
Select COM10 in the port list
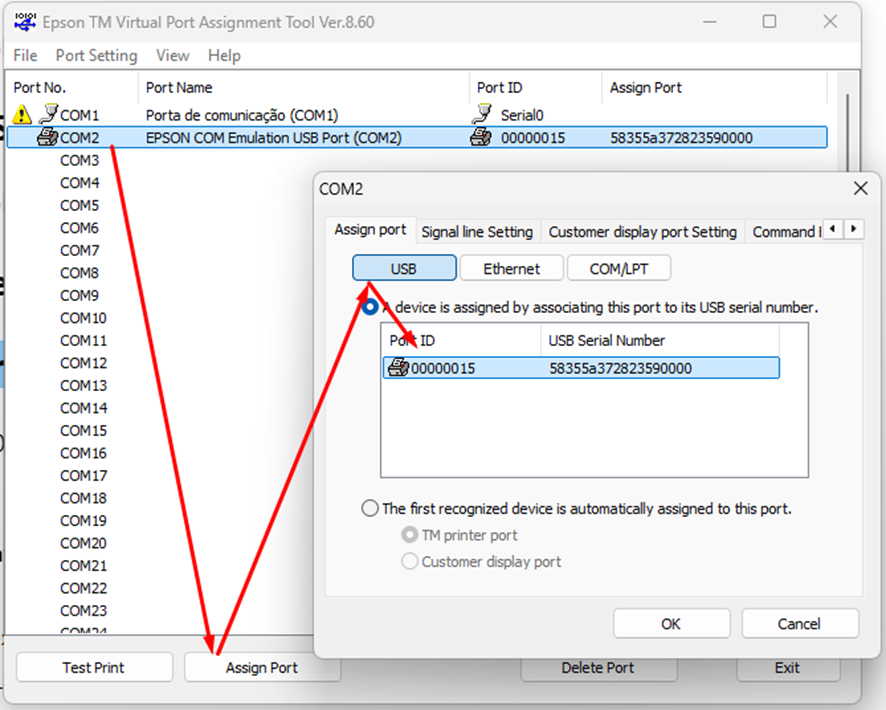tap(83, 318)
